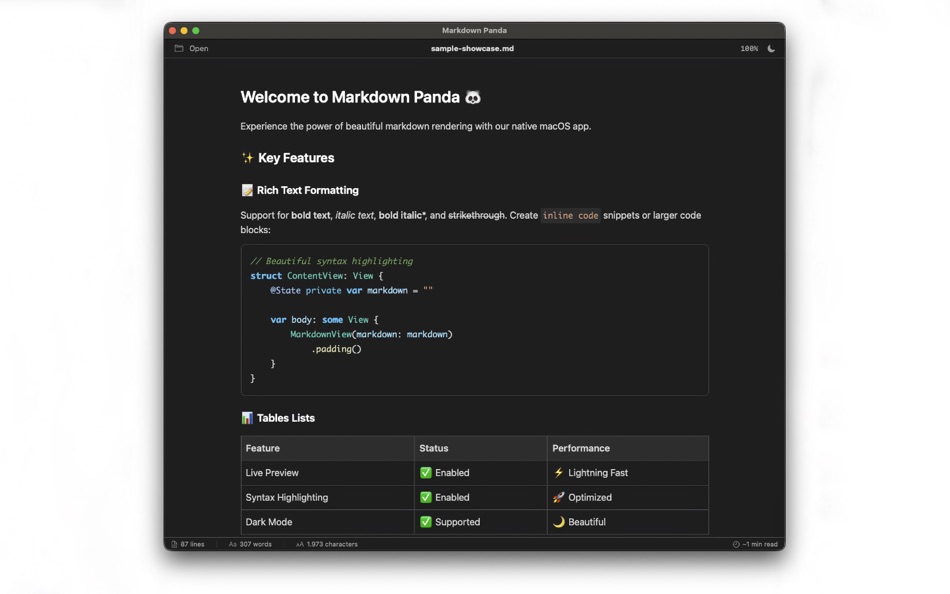Click the Supported cell text
The image size is (950, 594).
coord(457,522)
